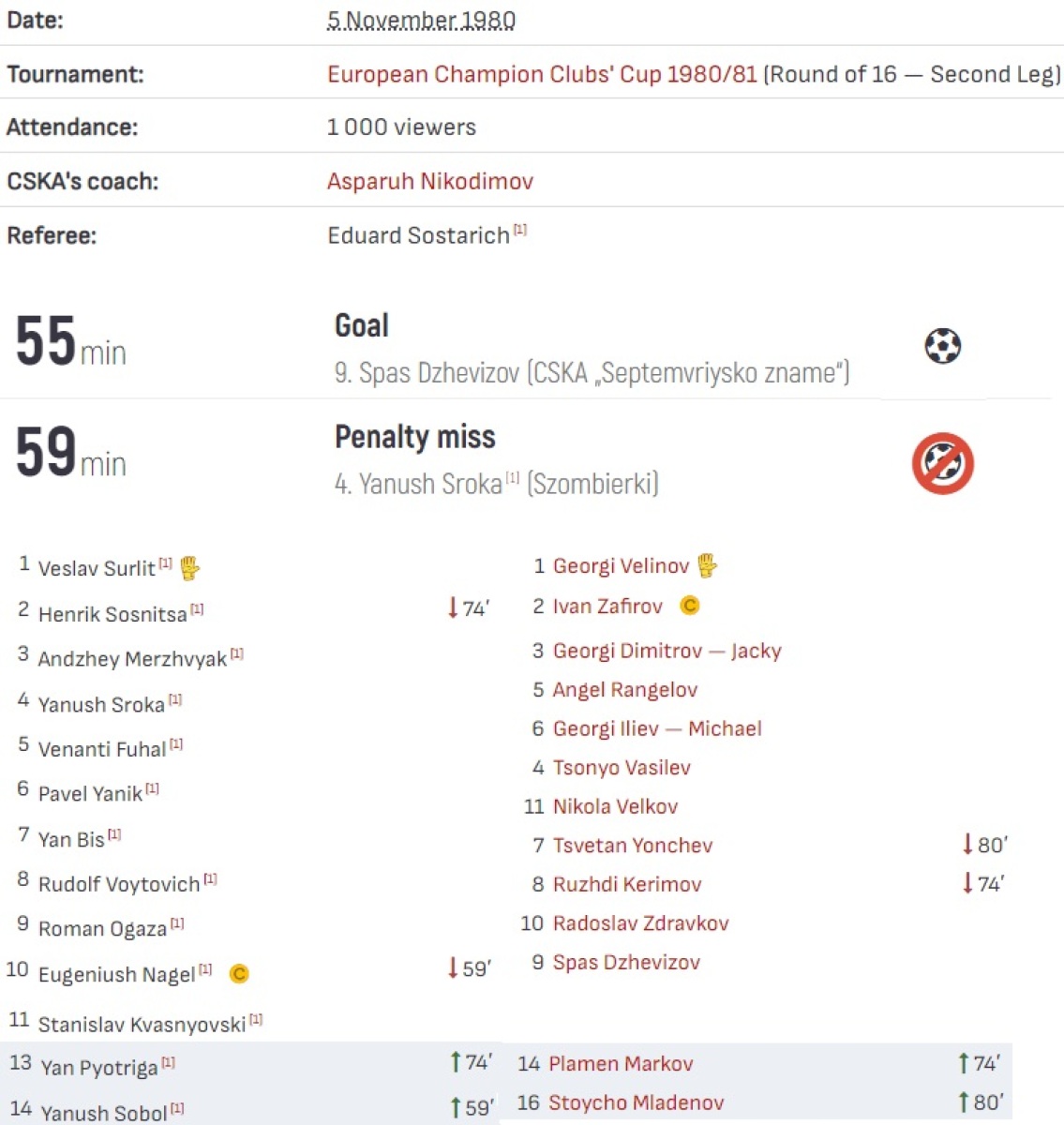The height and width of the screenshot is (1125, 1064).
Task: Click the footnote reference beside Eduard Sostarich
Action: point(520,230)
